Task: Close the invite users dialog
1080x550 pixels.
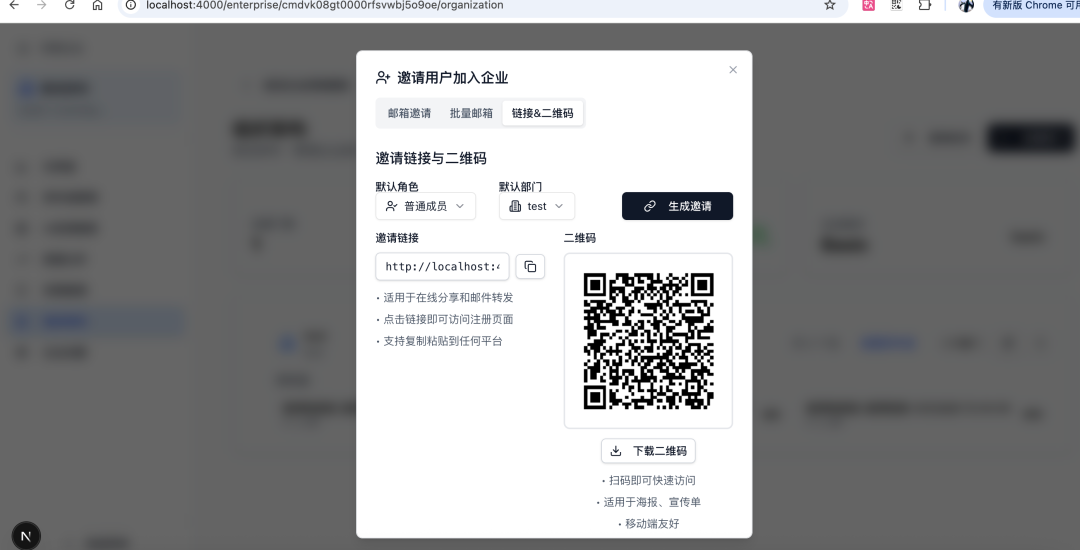Action: (x=733, y=70)
